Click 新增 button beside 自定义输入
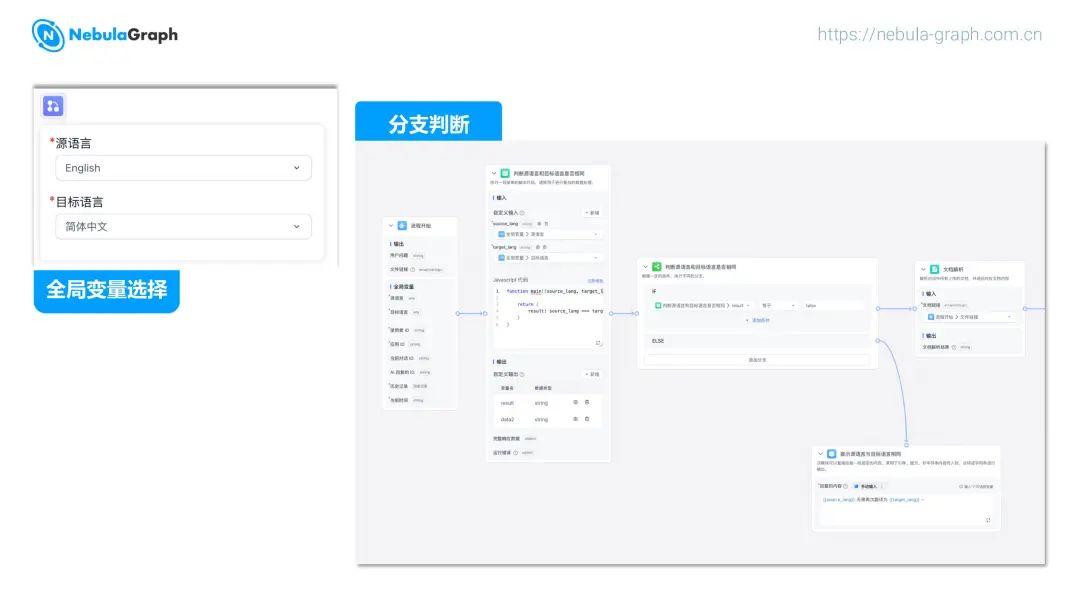Viewport: 1080px width, 608px height. 592,213
